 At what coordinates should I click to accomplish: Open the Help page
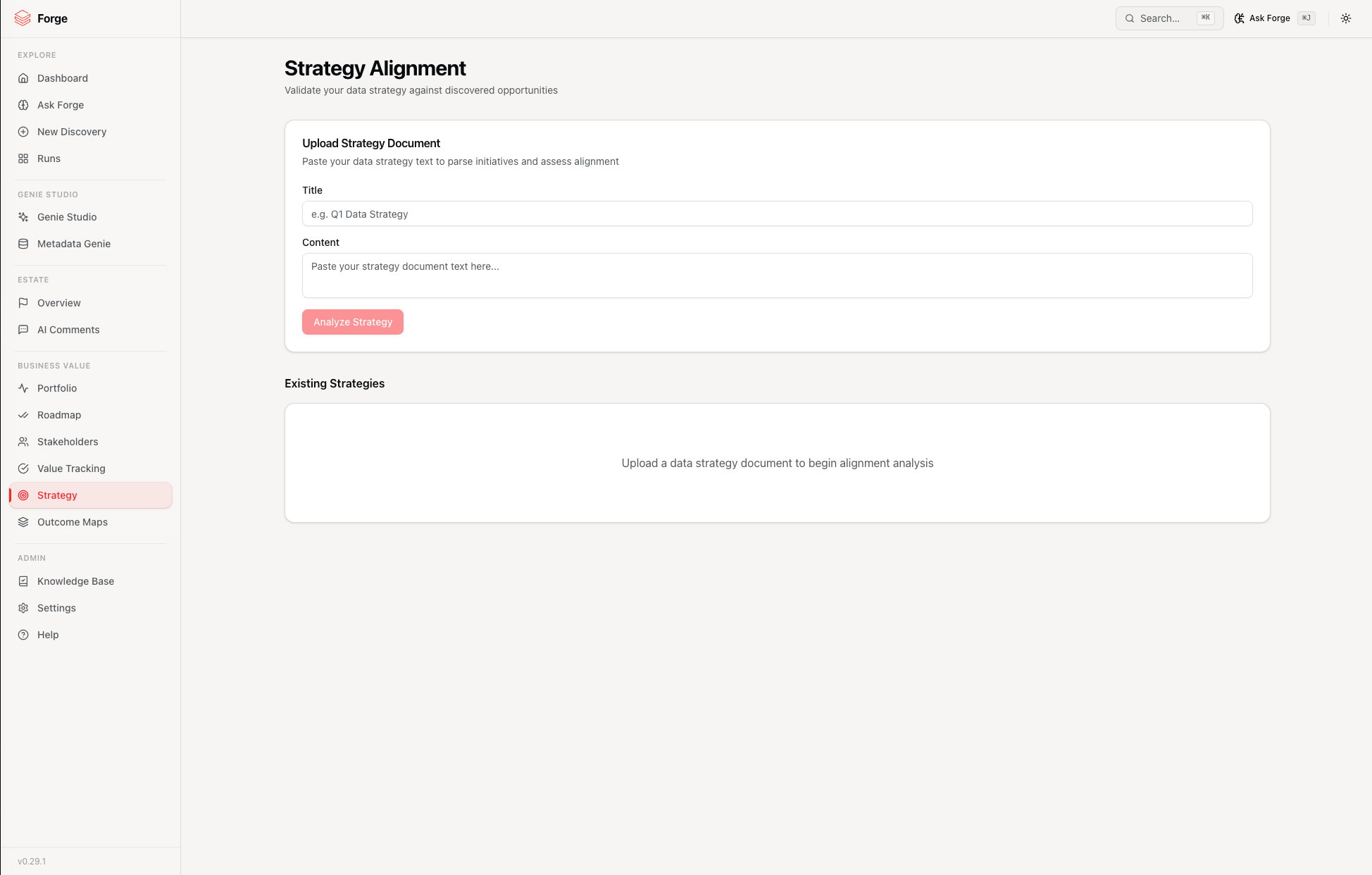point(91,635)
